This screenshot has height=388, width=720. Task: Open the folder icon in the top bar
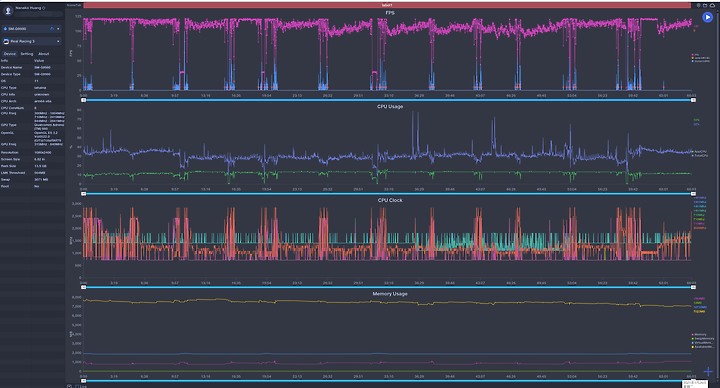705,6
